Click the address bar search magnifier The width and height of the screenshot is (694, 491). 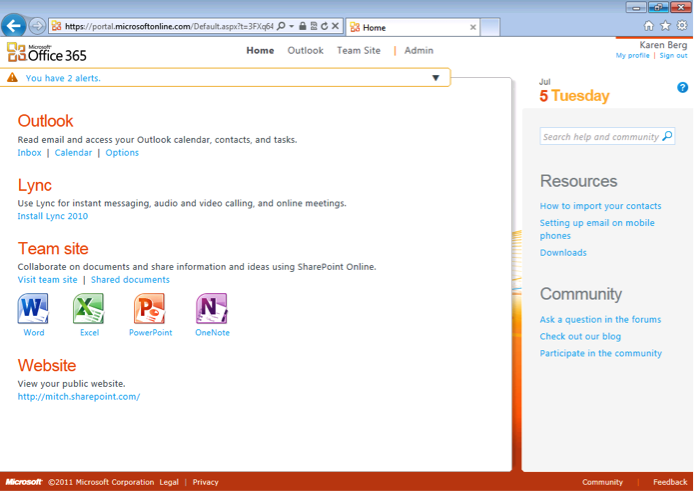point(281,26)
